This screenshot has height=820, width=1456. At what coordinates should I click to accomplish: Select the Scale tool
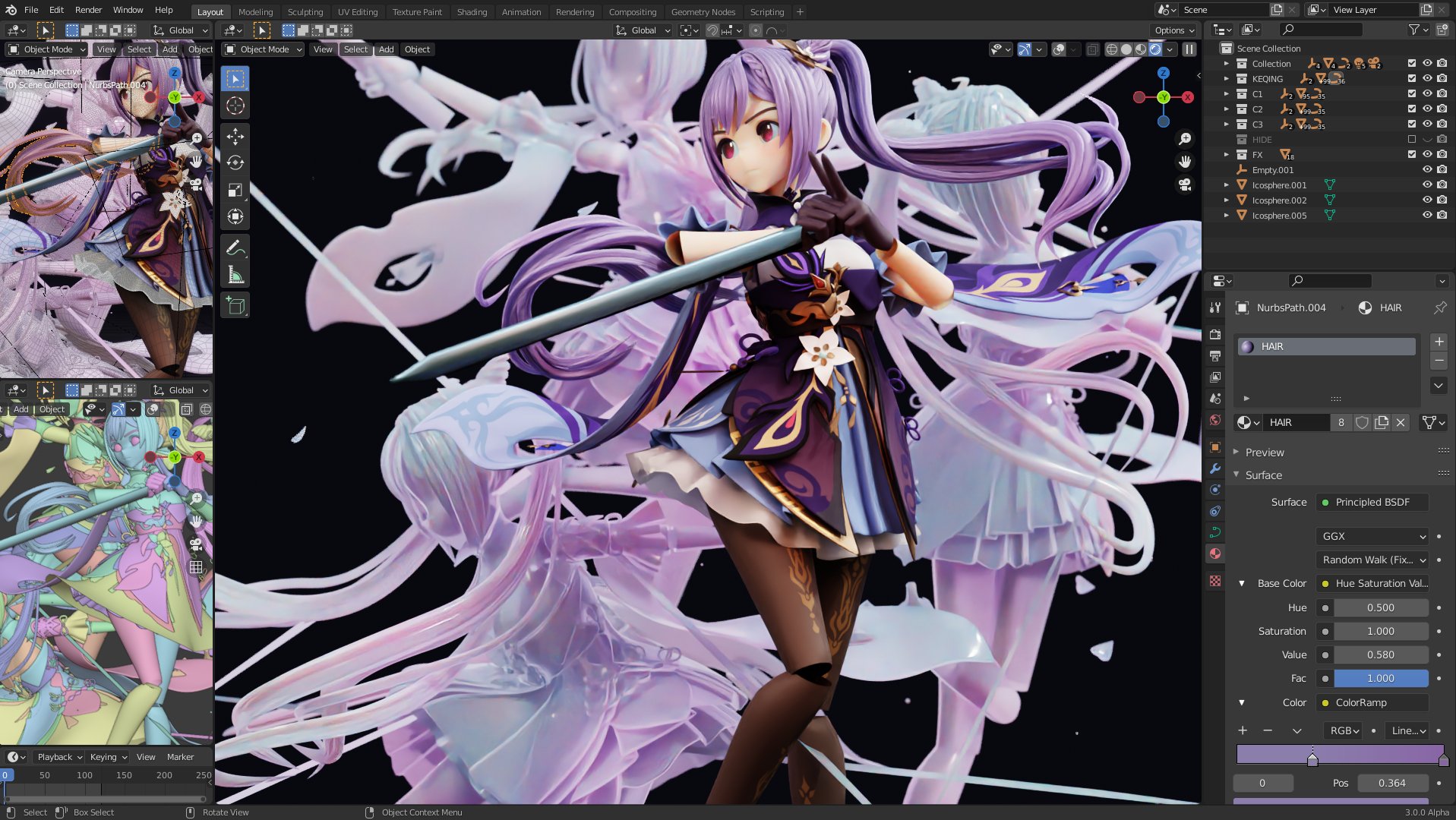pyautogui.click(x=235, y=190)
